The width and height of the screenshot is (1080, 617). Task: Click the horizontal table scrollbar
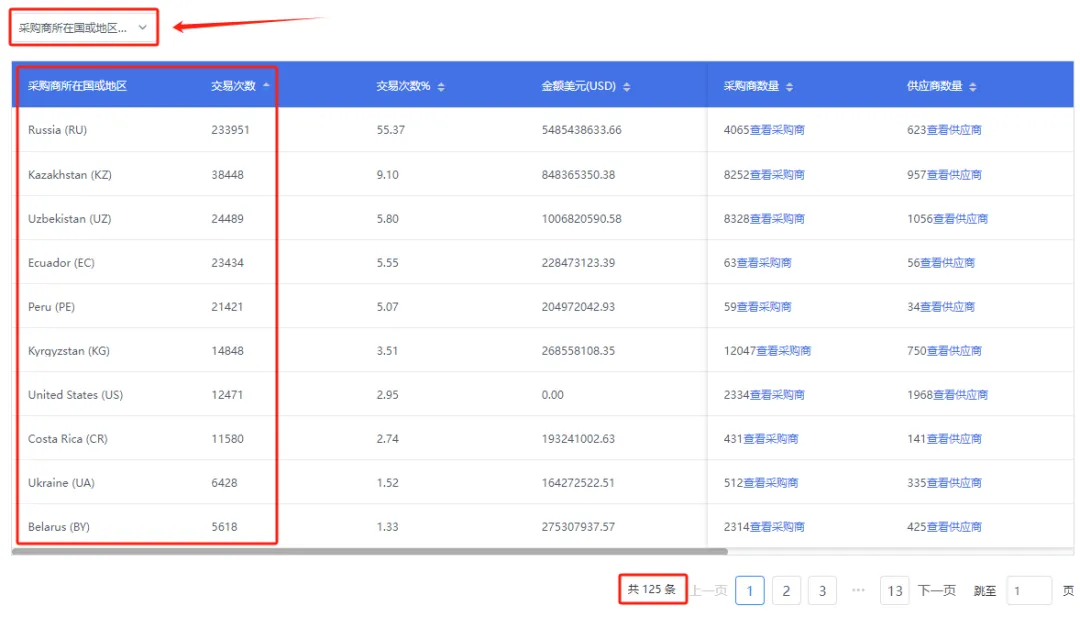(x=370, y=551)
